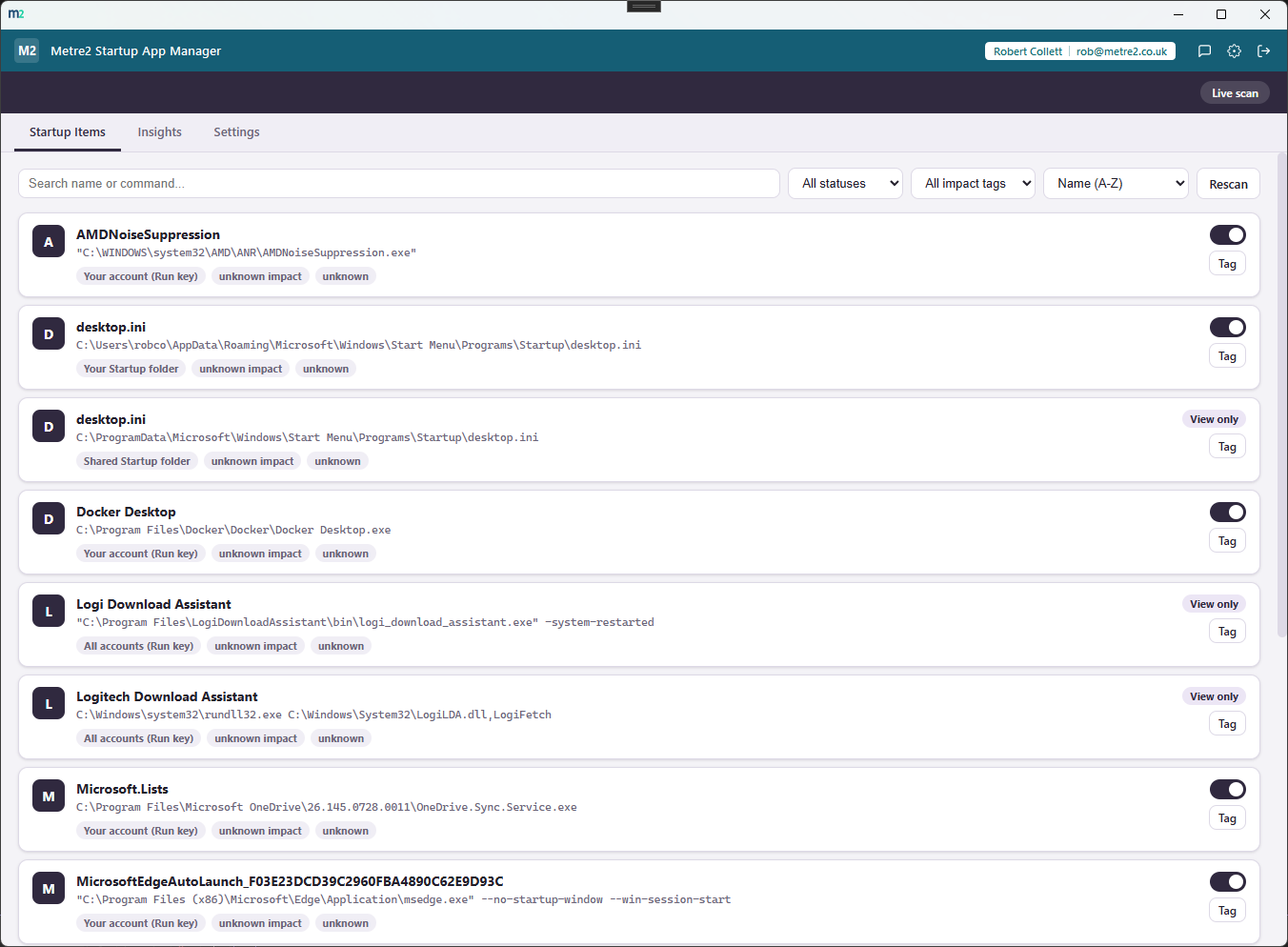Click View only badge on Logitech Download Assistant
Viewport: 1288px width, 947px height.
point(1214,696)
